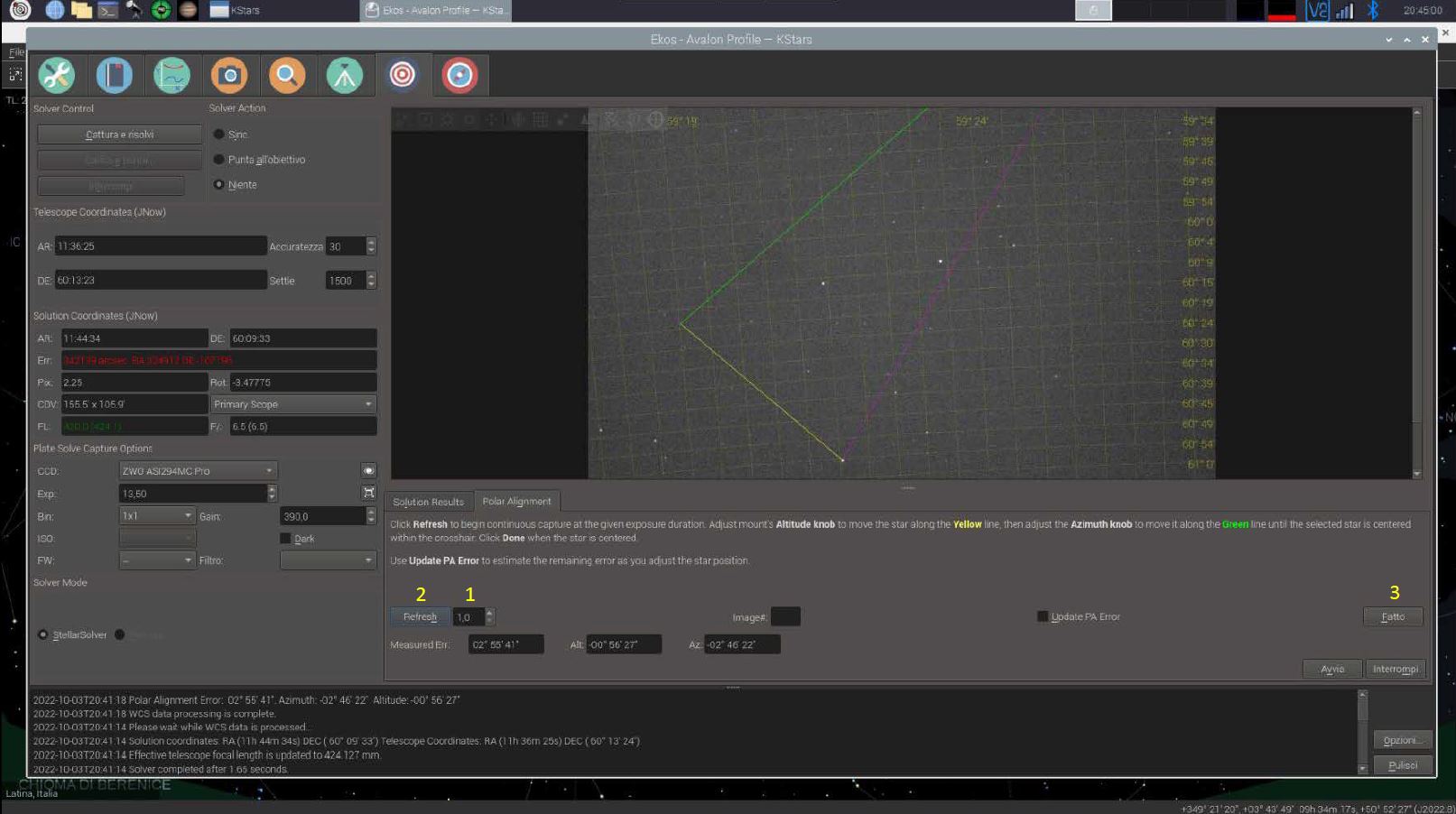Open the Ekos Setup module (wrench icon)
1456x814 pixels.
(x=56, y=75)
